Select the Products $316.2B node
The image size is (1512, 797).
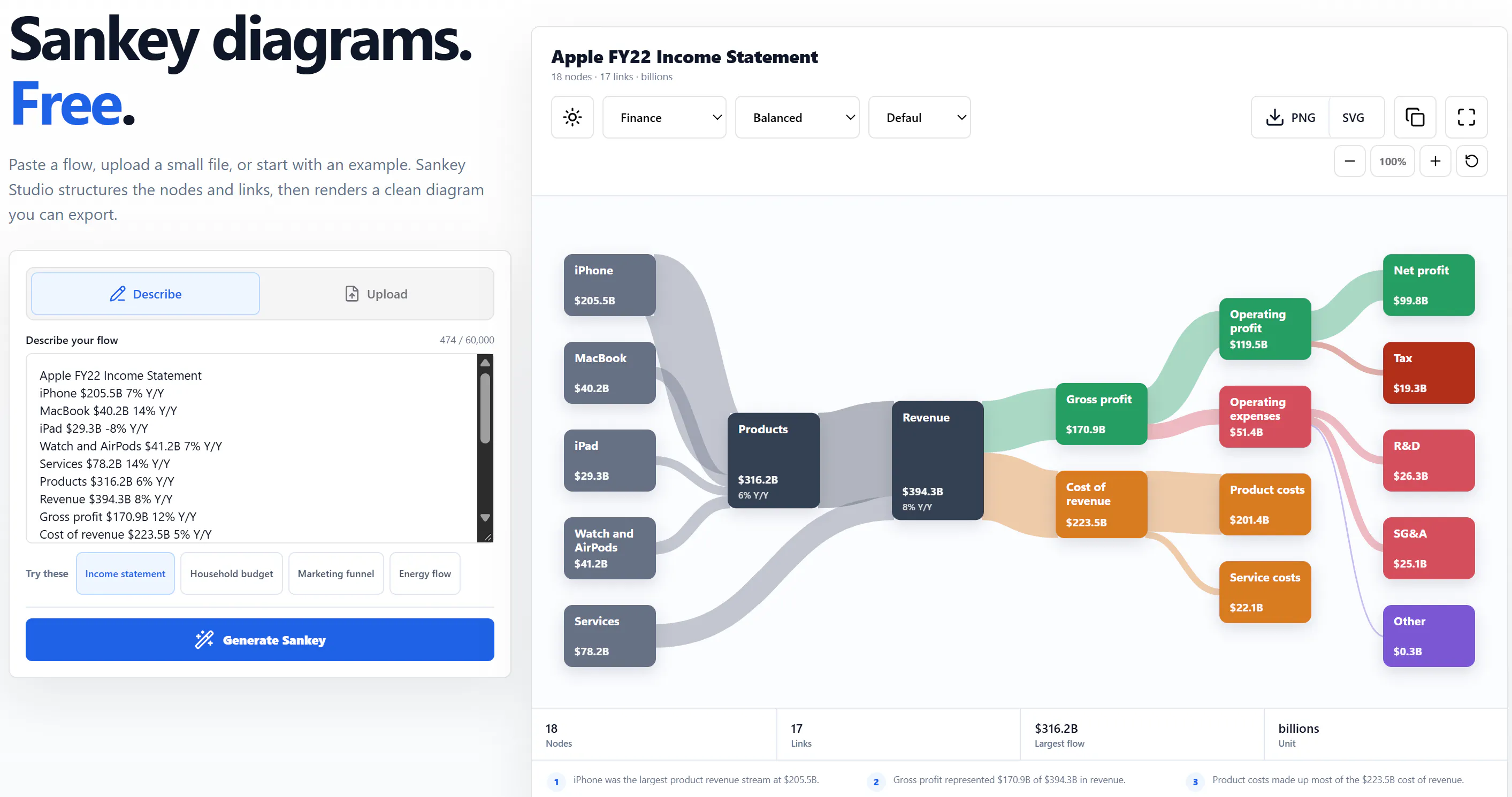click(x=774, y=461)
